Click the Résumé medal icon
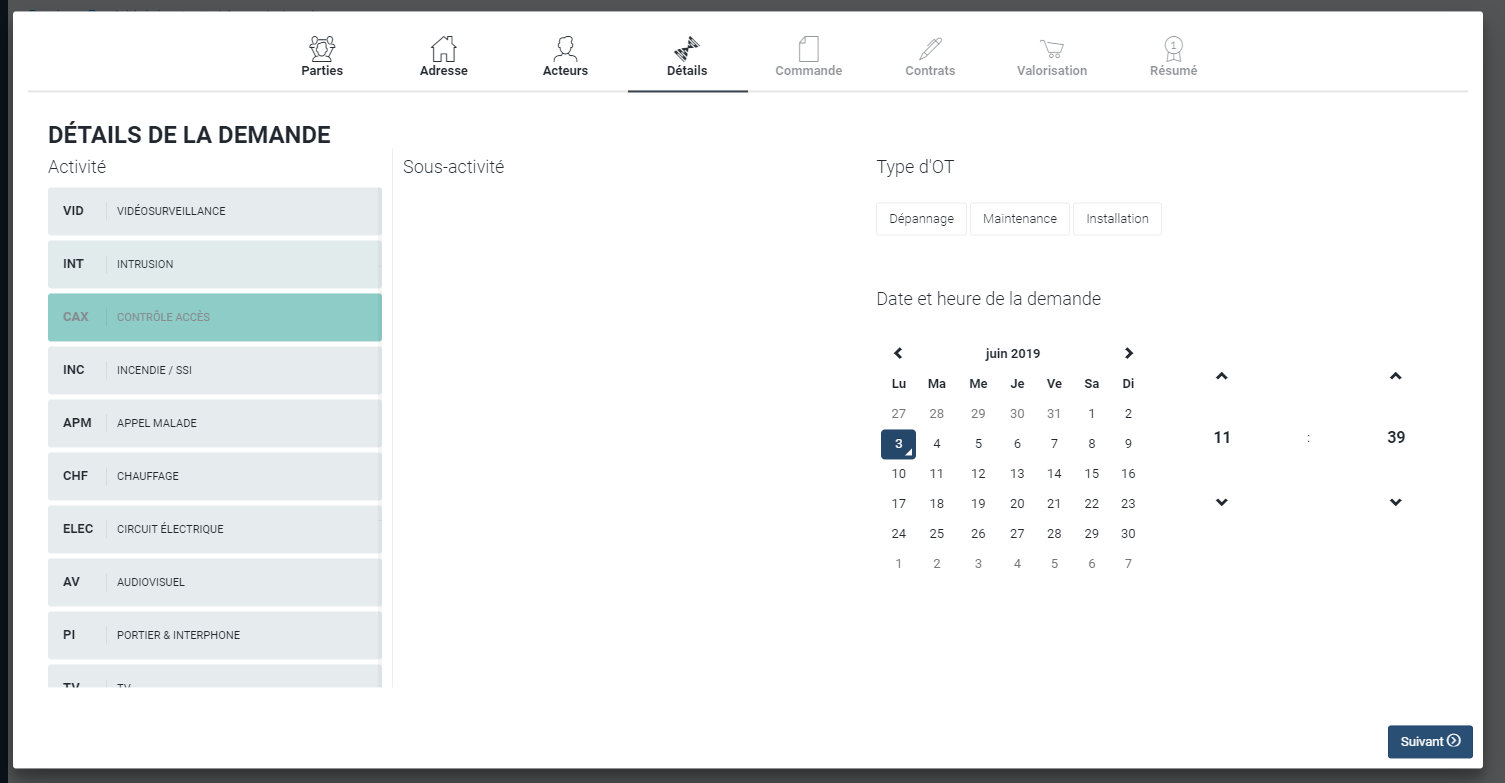The height and width of the screenshot is (783, 1505). tap(1173, 48)
